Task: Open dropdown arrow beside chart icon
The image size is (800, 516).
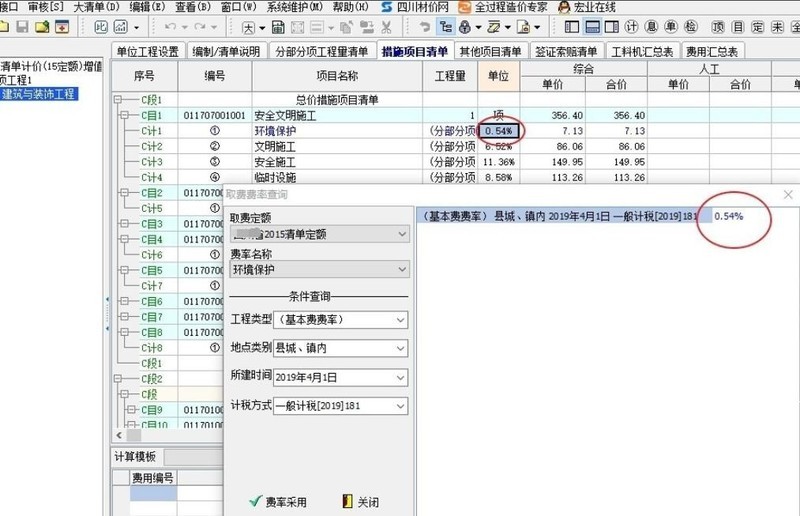Action: [x=136, y=28]
